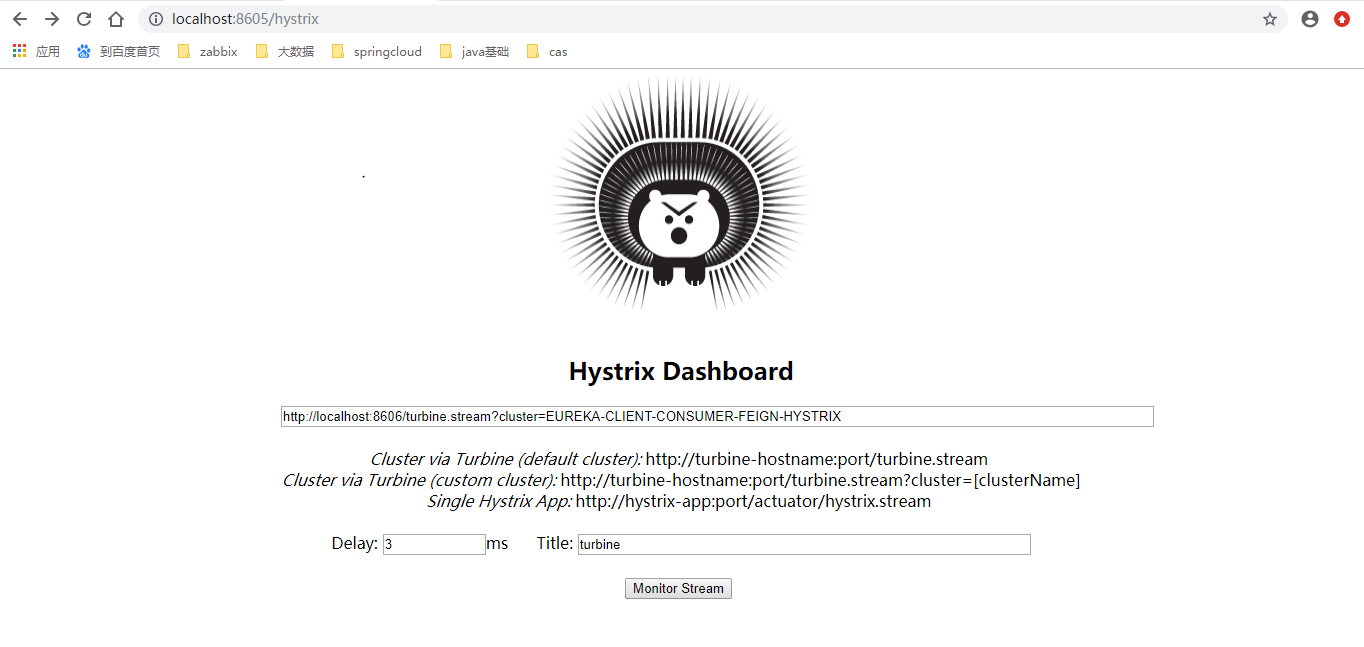Image resolution: width=1364 pixels, height=647 pixels.
Task: Click the 'Title:' label
Action: click(555, 543)
